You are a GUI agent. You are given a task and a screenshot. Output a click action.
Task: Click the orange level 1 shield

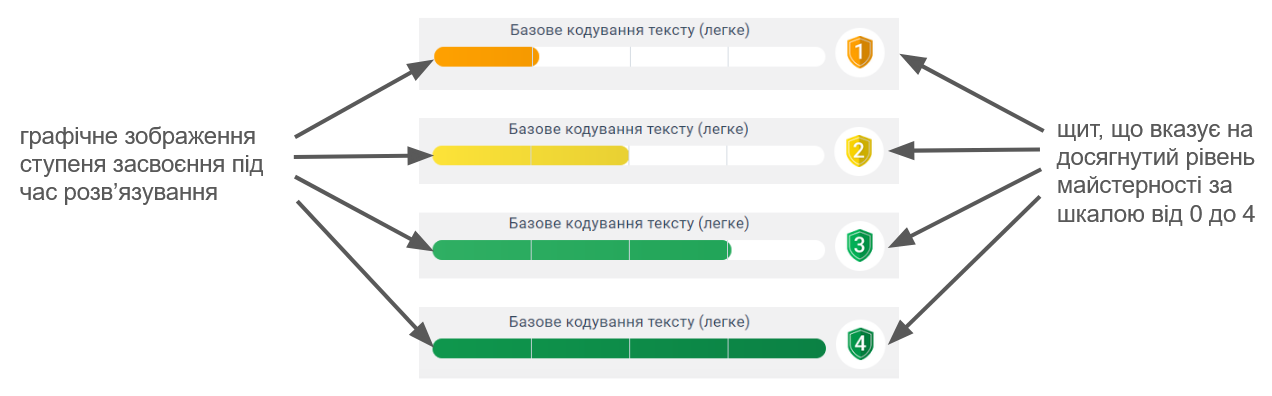click(860, 53)
